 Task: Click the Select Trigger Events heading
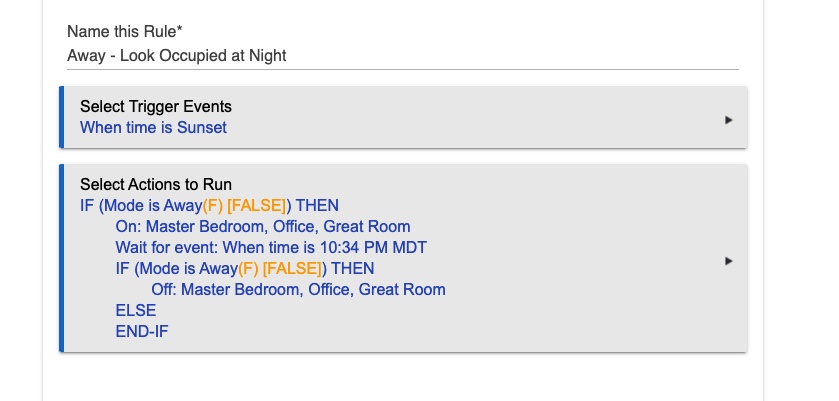pos(156,107)
